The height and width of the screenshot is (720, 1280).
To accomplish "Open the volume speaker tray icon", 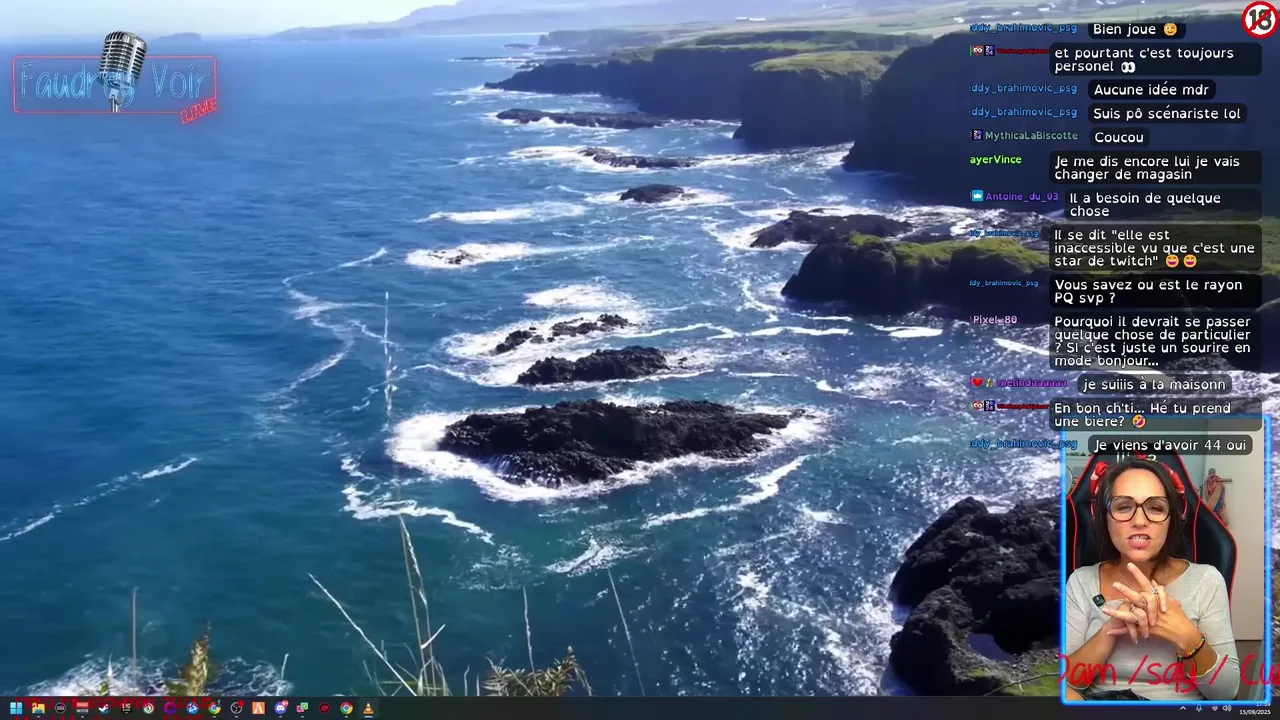I will [1227, 708].
